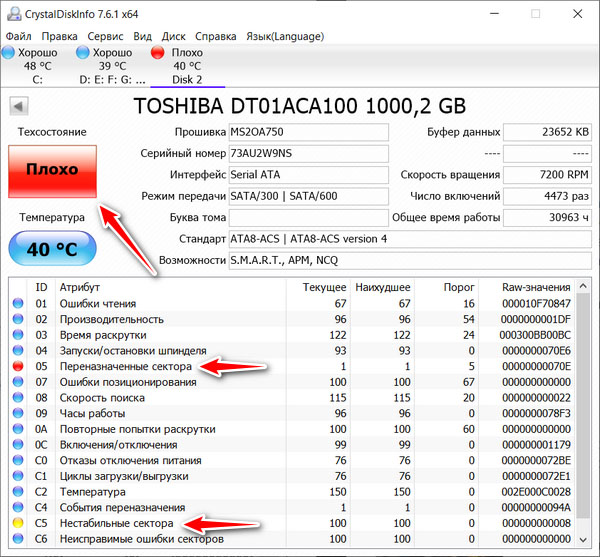This screenshot has width=600, height=557.
Task: Click status dot for 03 Время раскрутки
Action: 18,335
